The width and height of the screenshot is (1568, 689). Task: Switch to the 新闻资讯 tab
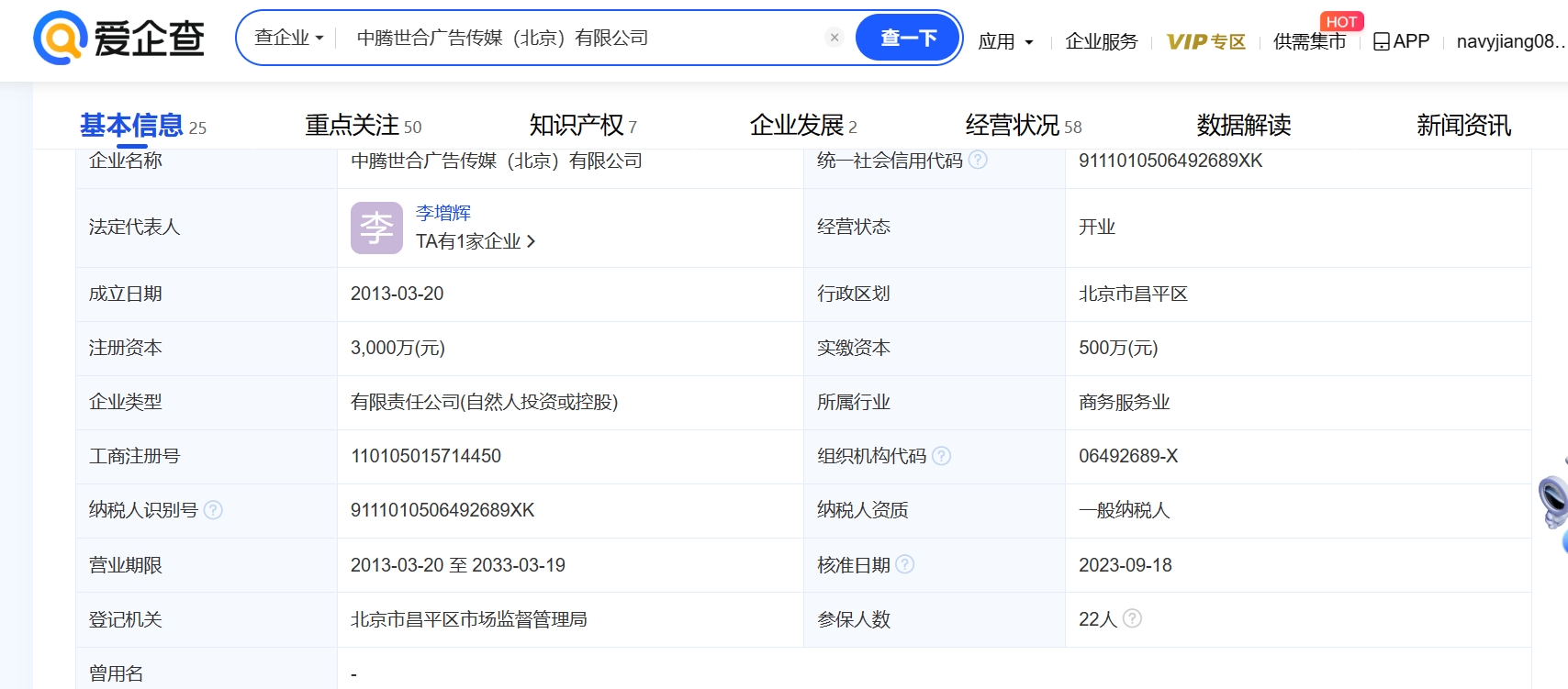click(x=1463, y=125)
